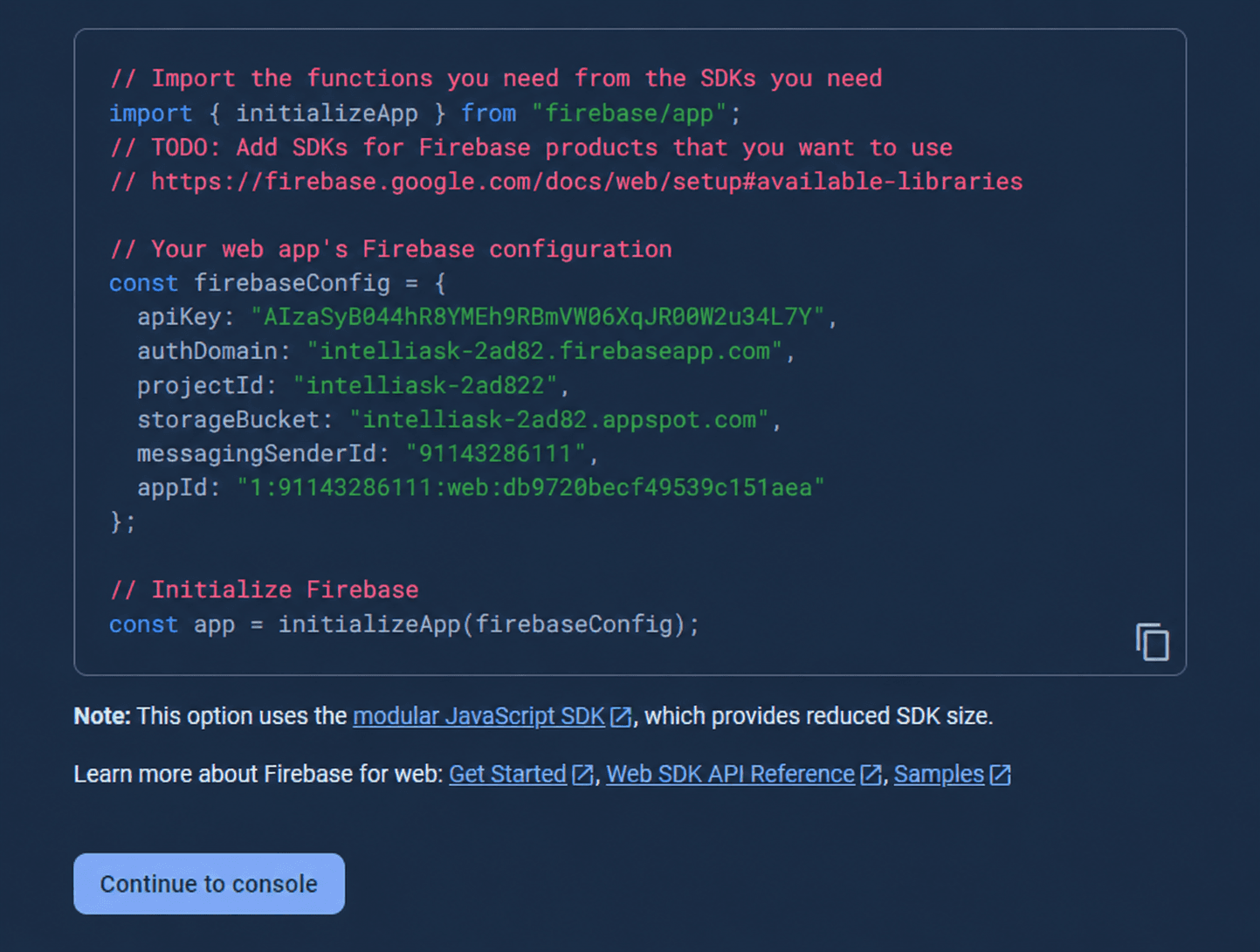Click the "// TODO: Add SDKs" comment line
Viewport: 1260px width, 952px height.
(x=531, y=148)
